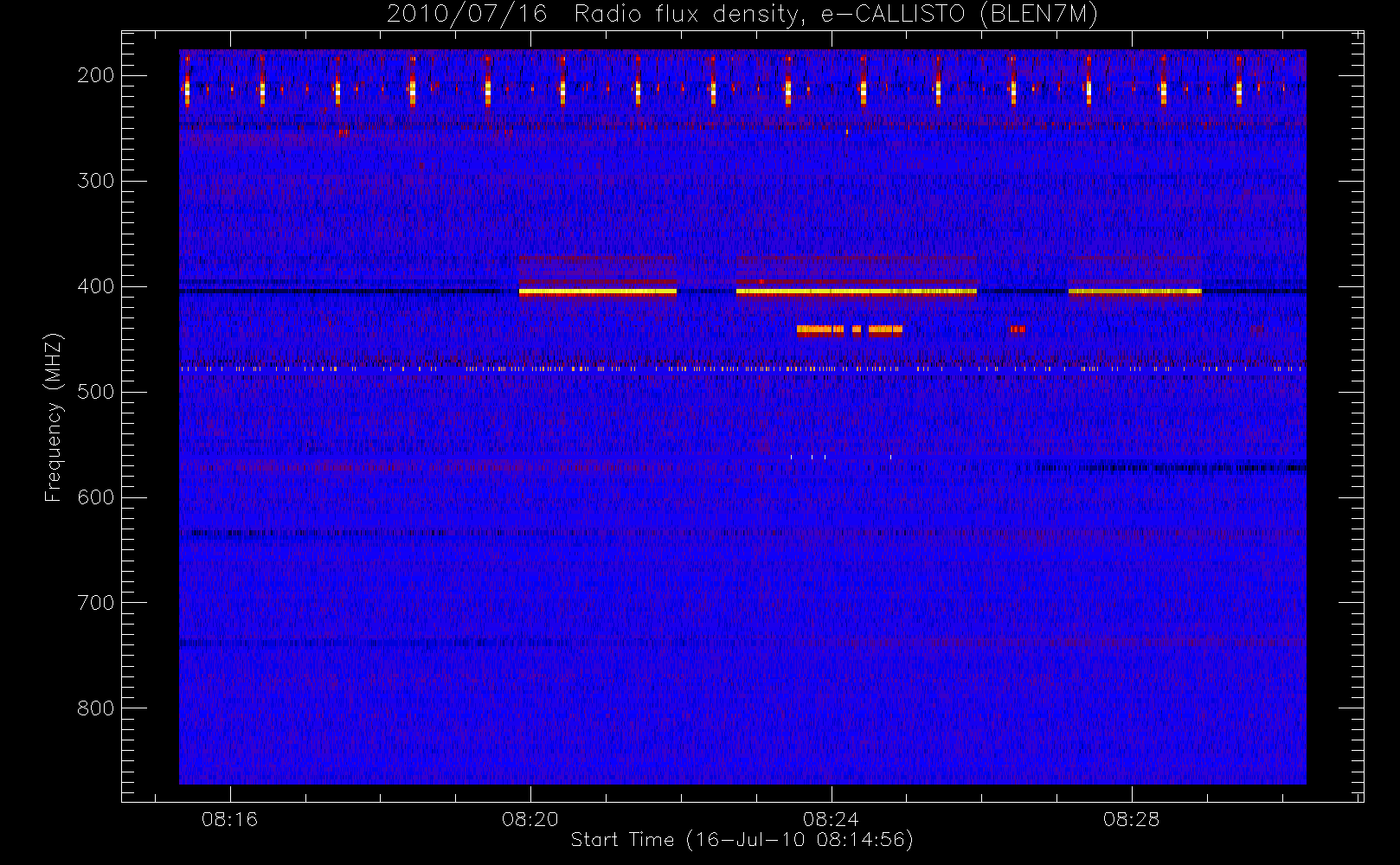1400x865 pixels.
Task: Click the 08:16 time tick label
Action: [x=230, y=819]
